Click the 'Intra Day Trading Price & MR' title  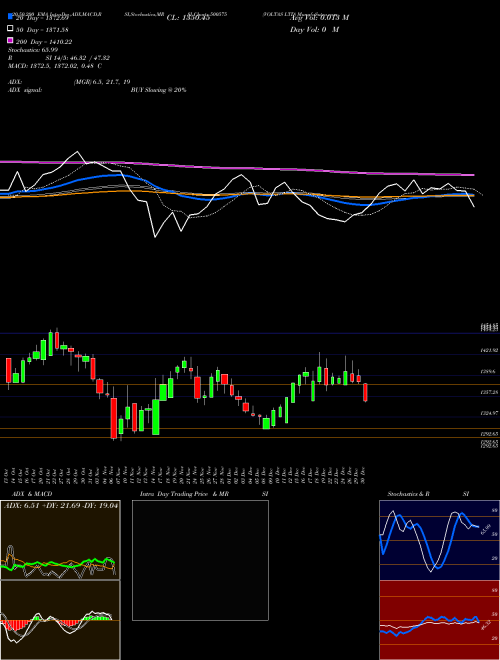tap(184, 494)
